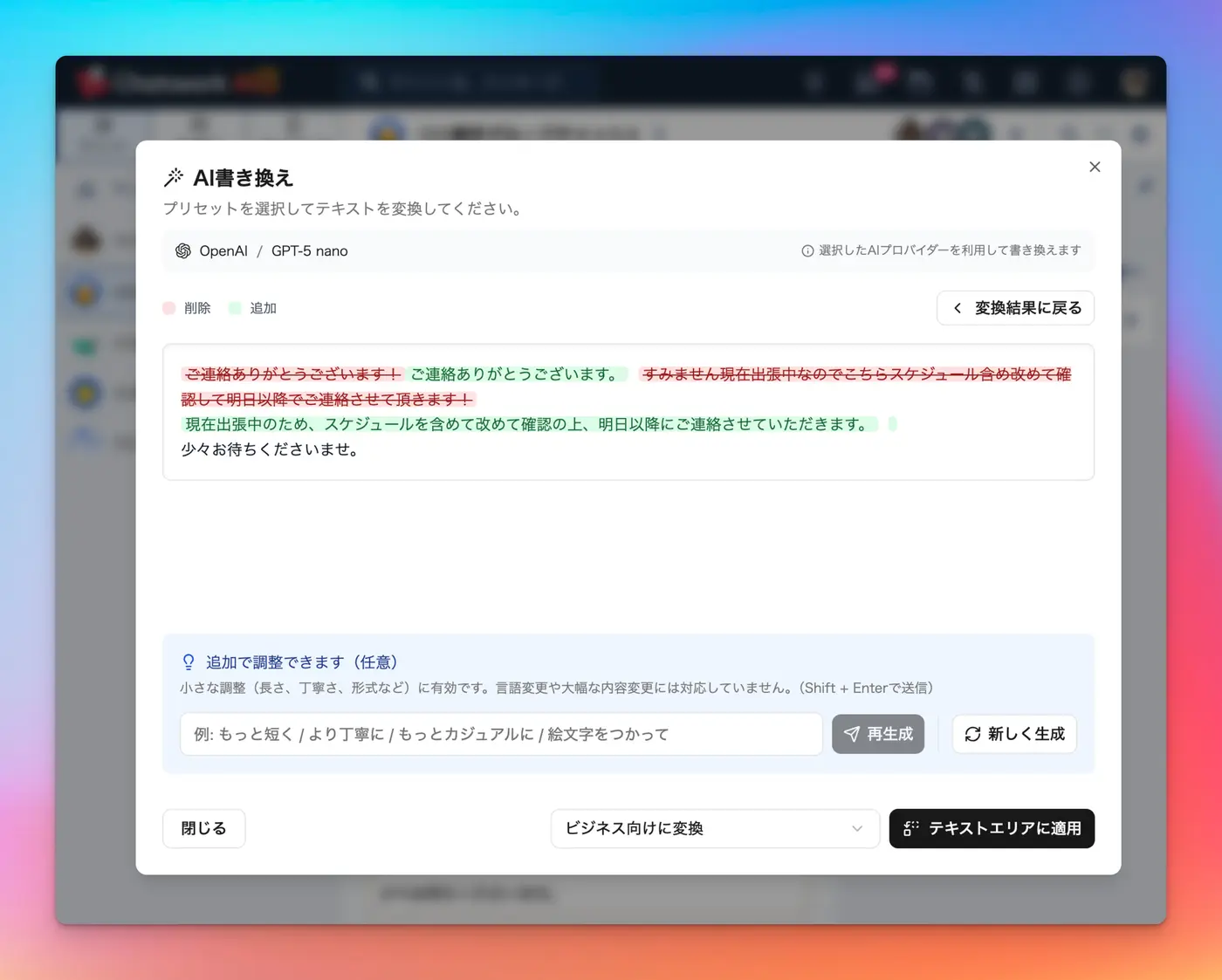Click the magic wand icon beside AI書き換え

pos(174,177)
